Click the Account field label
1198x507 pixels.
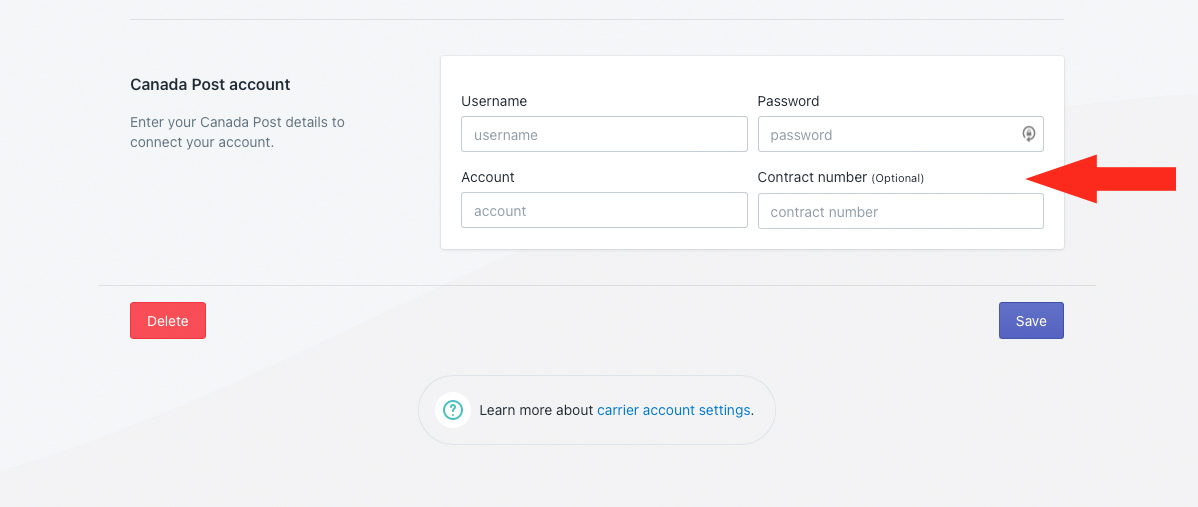[488, 177]
